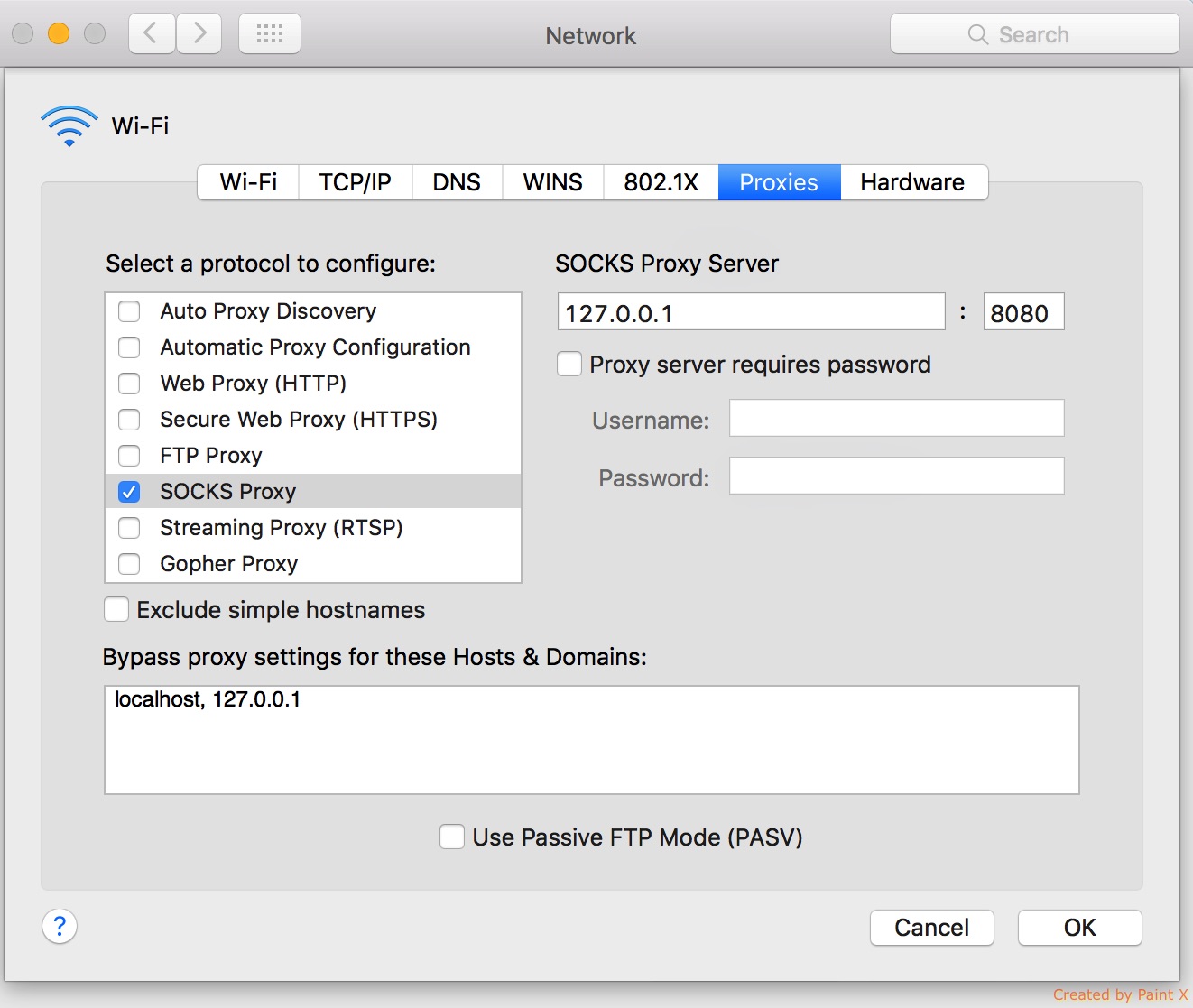Switch to the Hardware tab

click(x=913, y=182)
